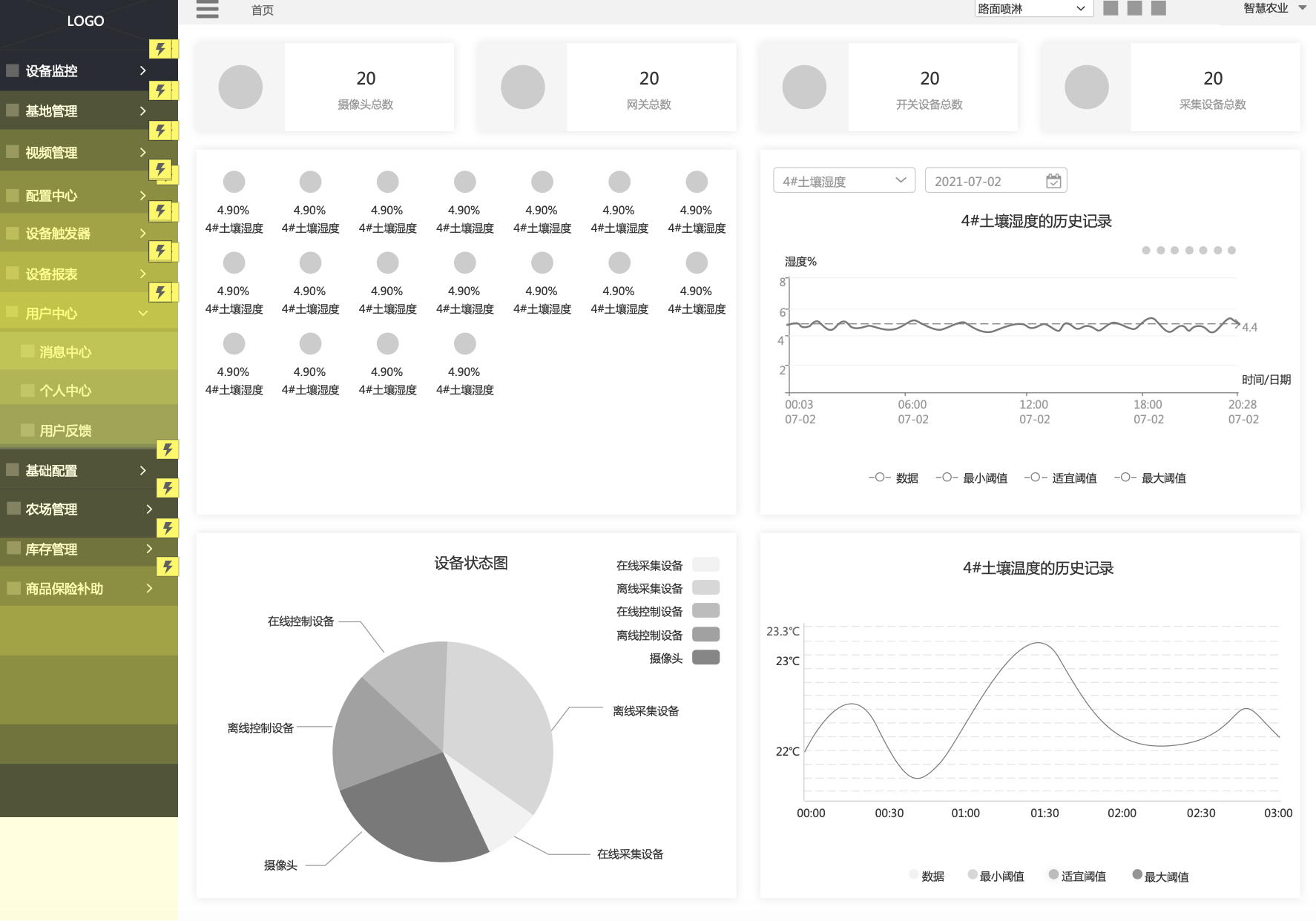This screenshot has height=921, width=1316.
Task: Click the 网关总数 label
Action: coord(649,105)
